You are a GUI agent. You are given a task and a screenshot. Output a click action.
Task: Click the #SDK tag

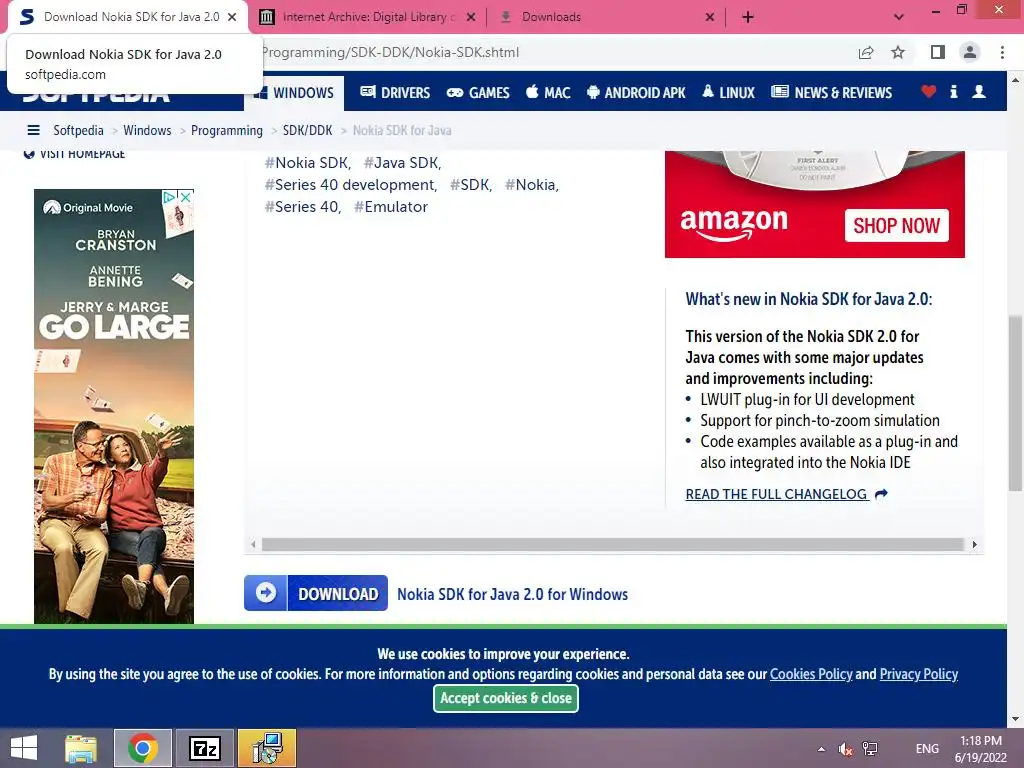[x=471, y=185]
